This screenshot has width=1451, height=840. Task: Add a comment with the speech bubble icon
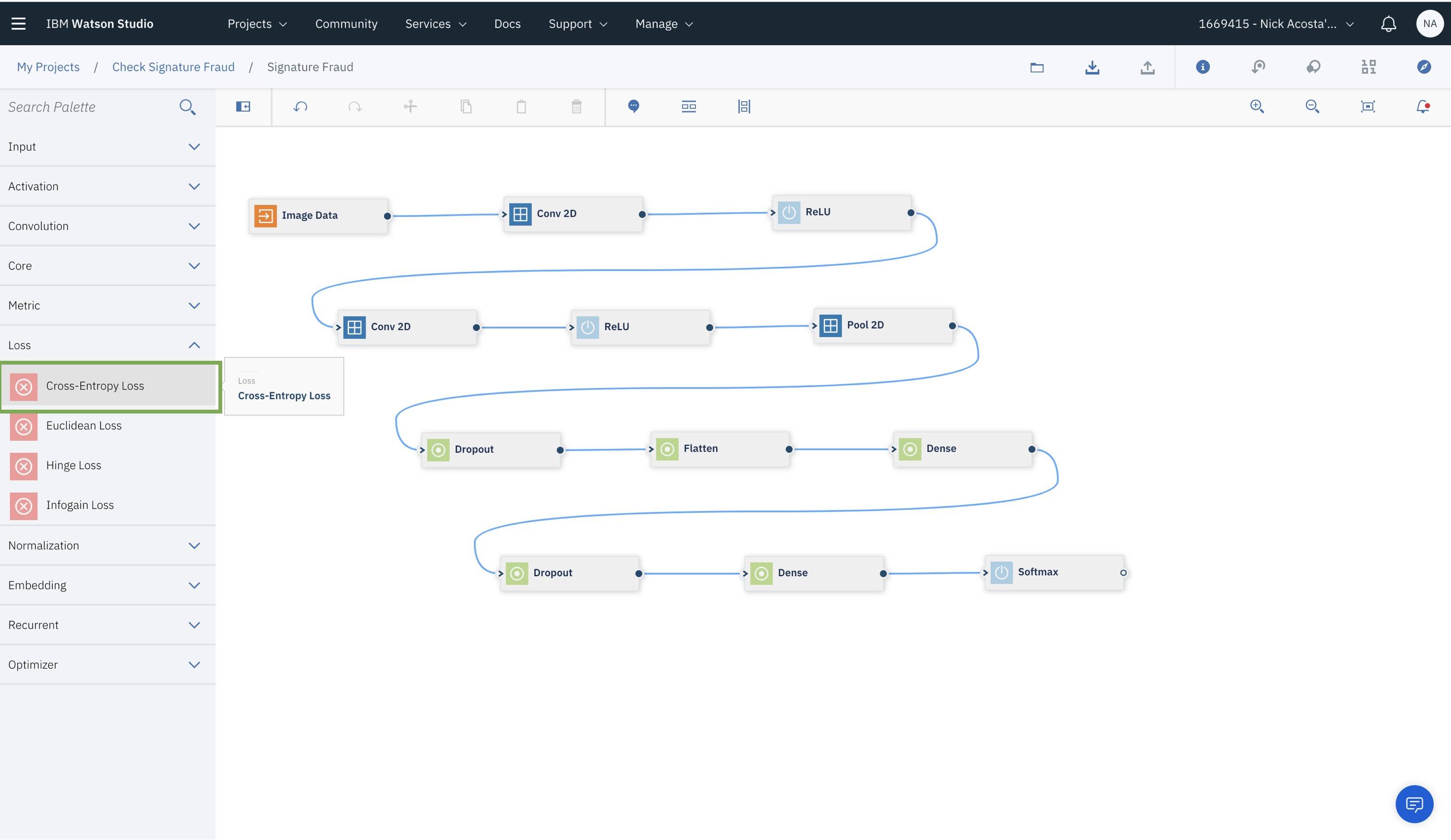(634, 106)
